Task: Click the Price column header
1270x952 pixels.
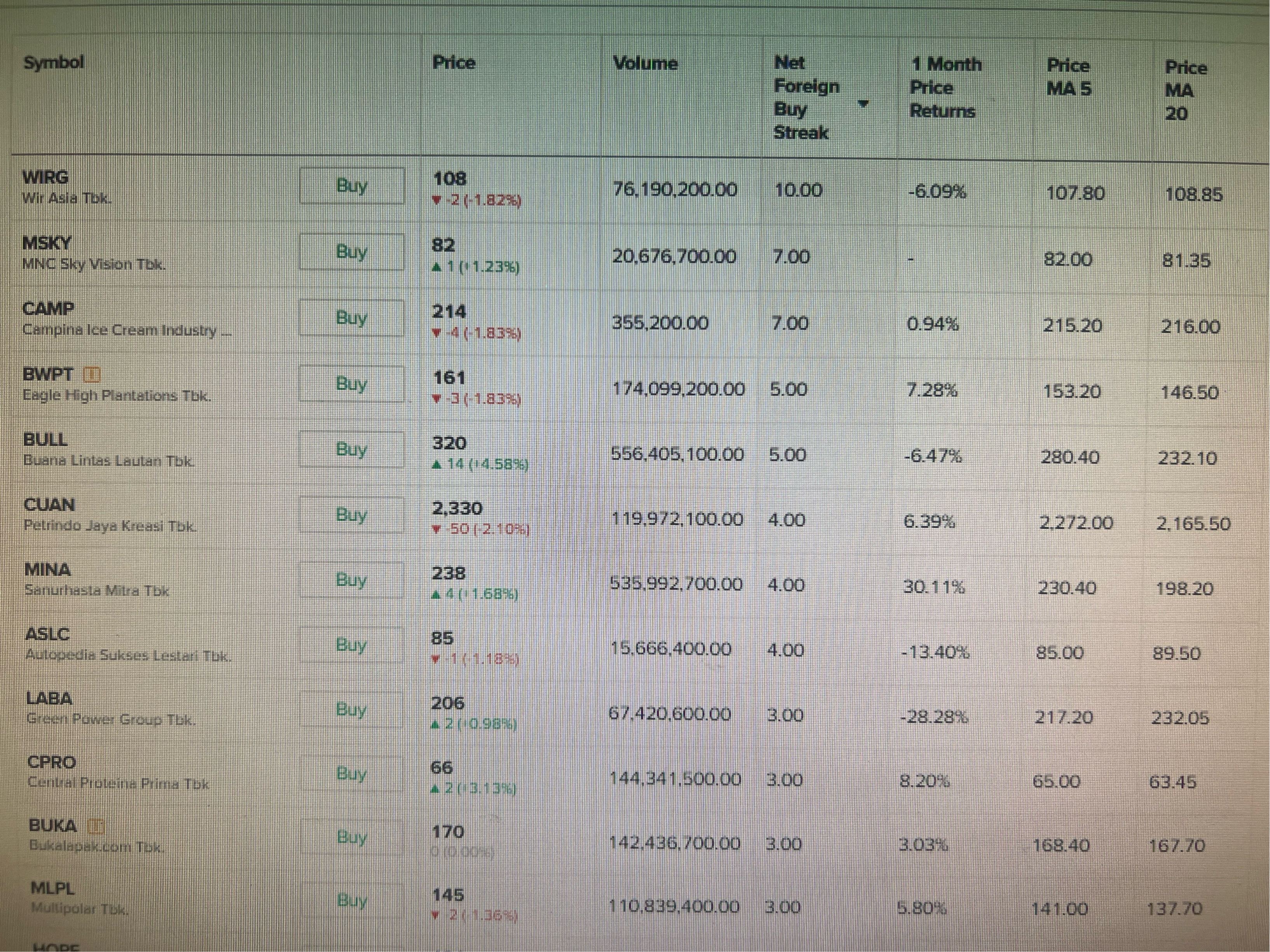Action: (x=454, y=63)
